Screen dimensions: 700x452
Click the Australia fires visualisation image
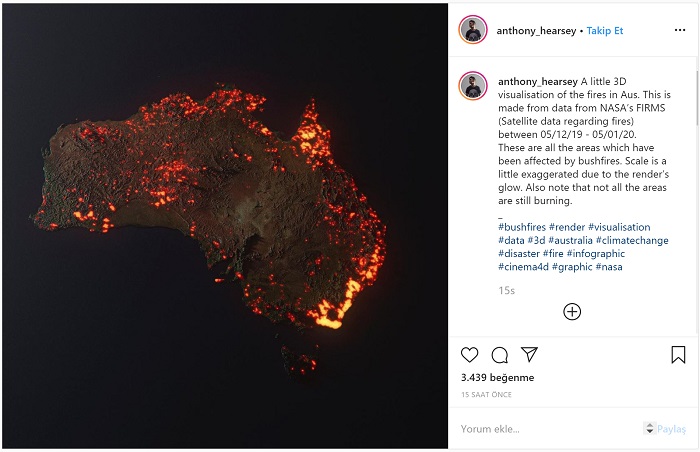224,226
